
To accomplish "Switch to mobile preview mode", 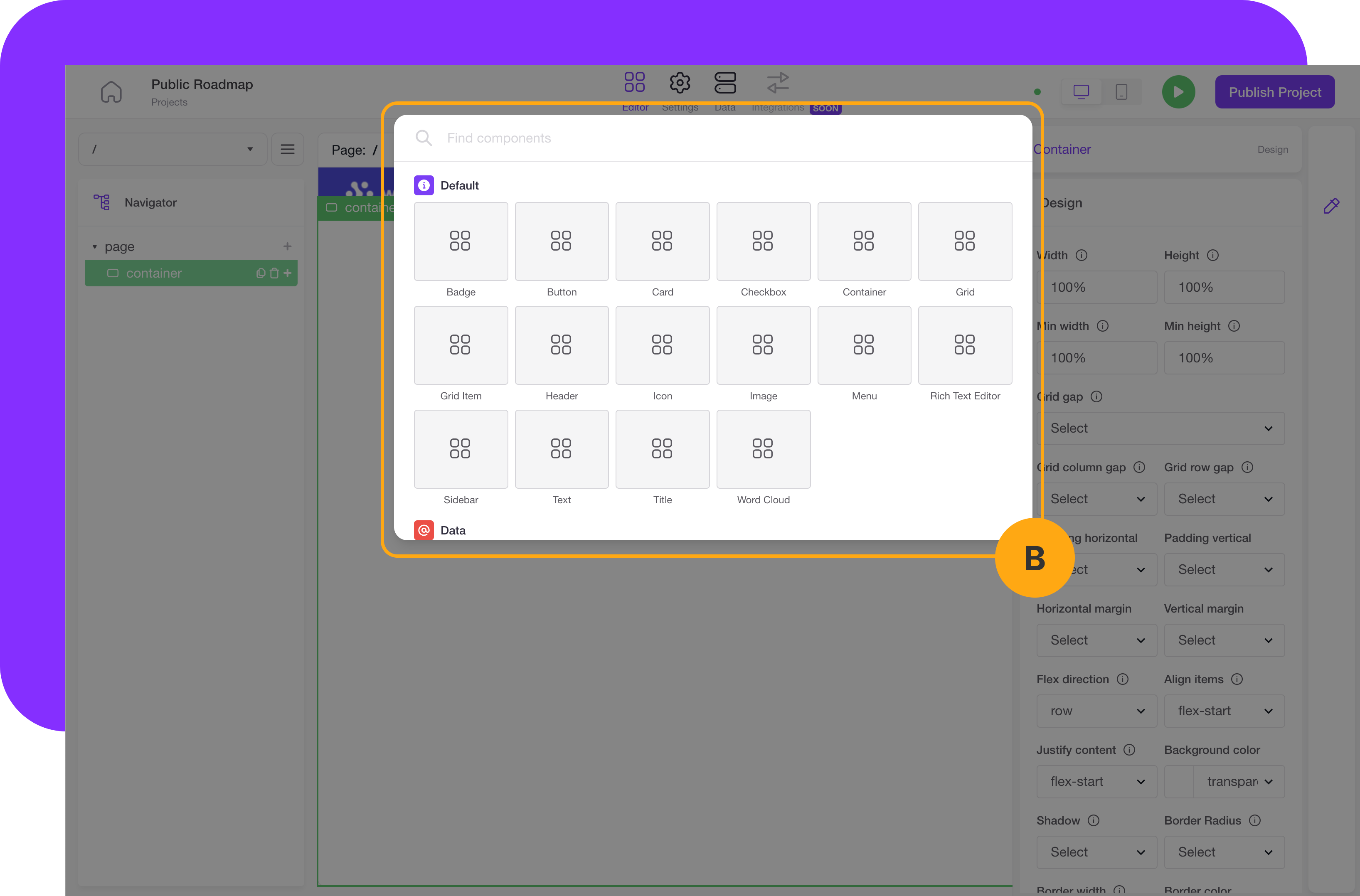I will coord(1121,92).
